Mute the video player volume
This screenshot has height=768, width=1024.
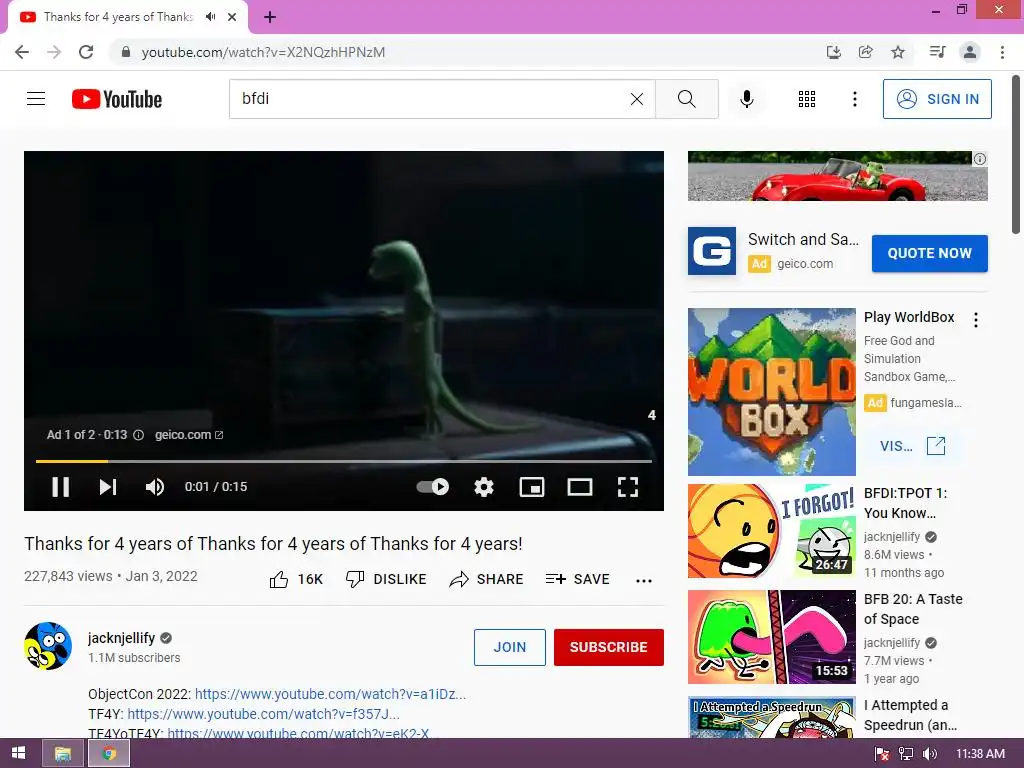(155, 487)
